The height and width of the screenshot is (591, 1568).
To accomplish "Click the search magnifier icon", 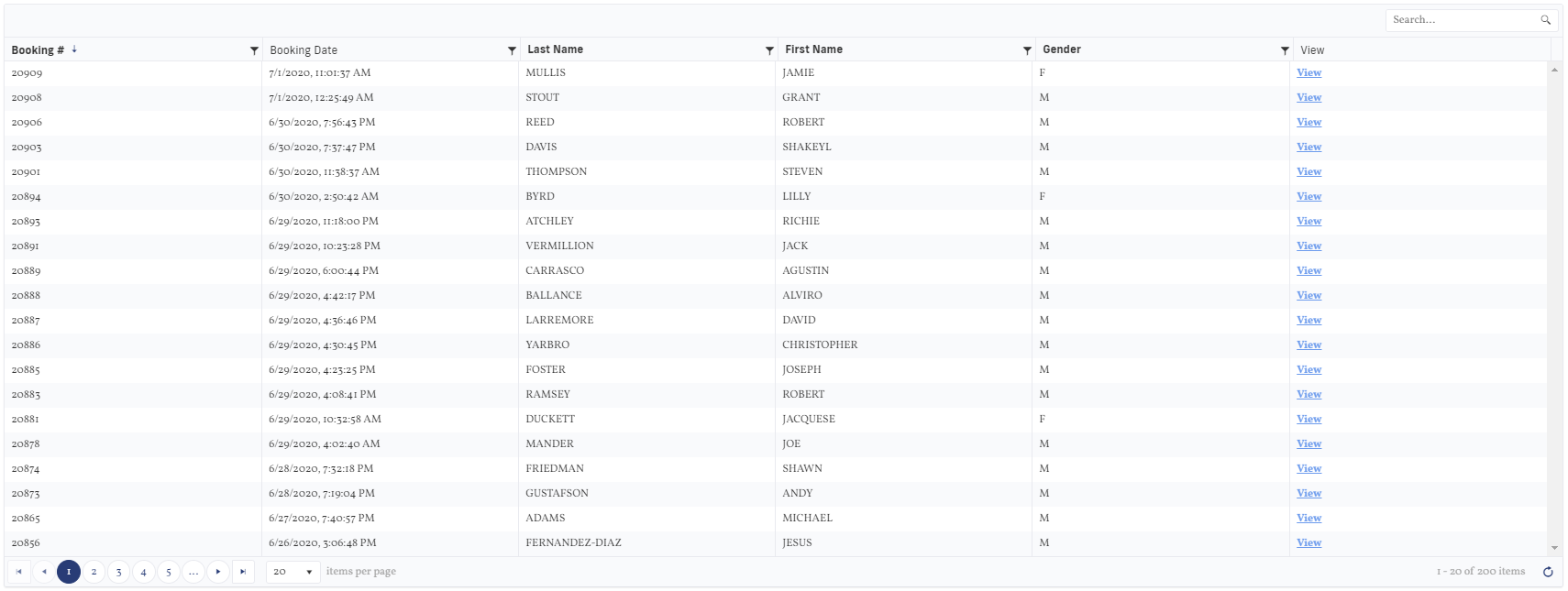I will (1546, 20).
